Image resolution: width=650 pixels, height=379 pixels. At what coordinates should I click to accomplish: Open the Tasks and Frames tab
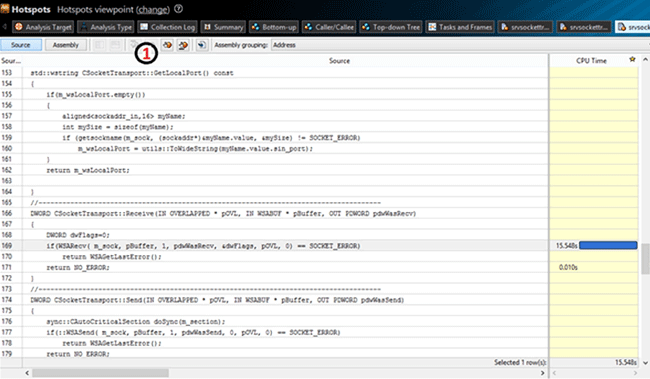[x=460, y=27]
